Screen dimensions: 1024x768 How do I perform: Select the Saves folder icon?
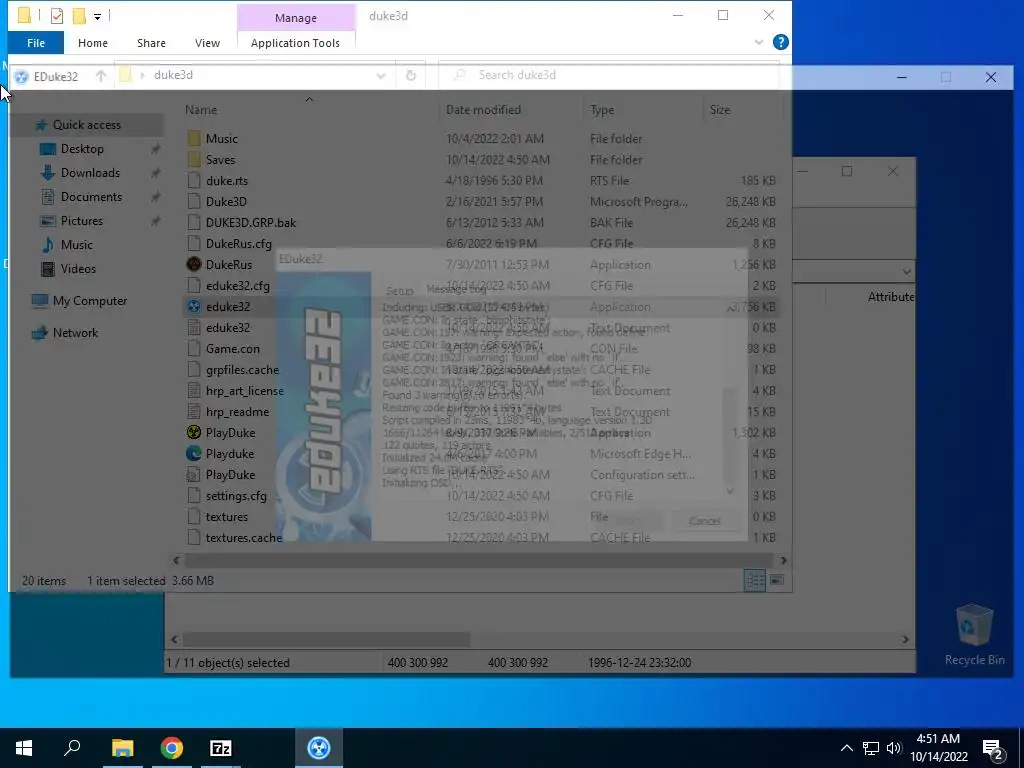click(194, 159)
